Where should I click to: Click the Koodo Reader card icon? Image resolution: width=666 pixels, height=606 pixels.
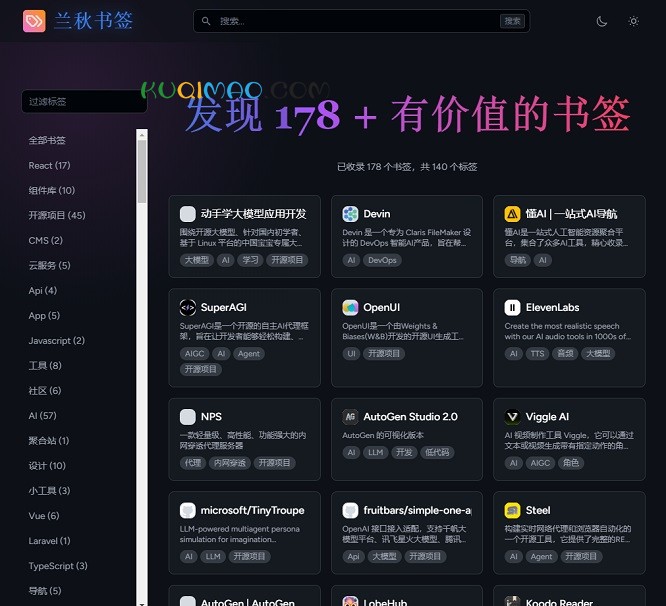tap(512, 601)
